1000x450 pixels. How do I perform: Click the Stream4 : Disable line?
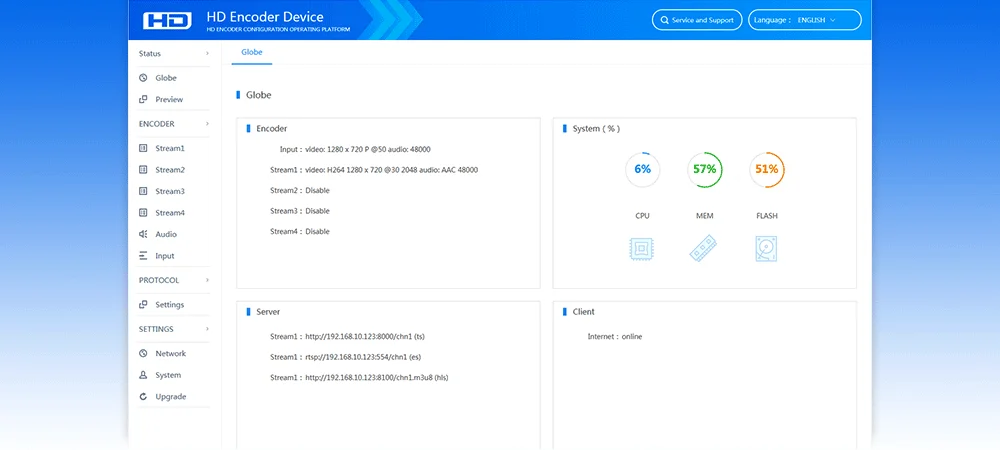point(300,231)
